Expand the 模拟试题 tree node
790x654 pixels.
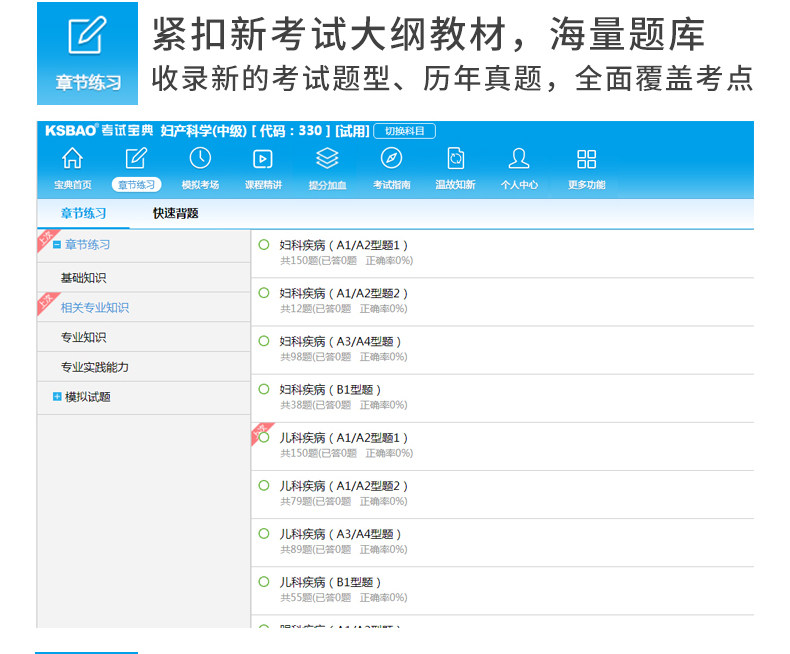[x=57, y=397]
